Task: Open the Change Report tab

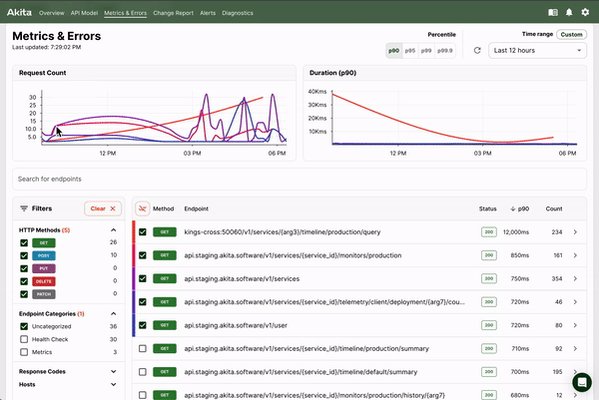Action: [173, 13]
